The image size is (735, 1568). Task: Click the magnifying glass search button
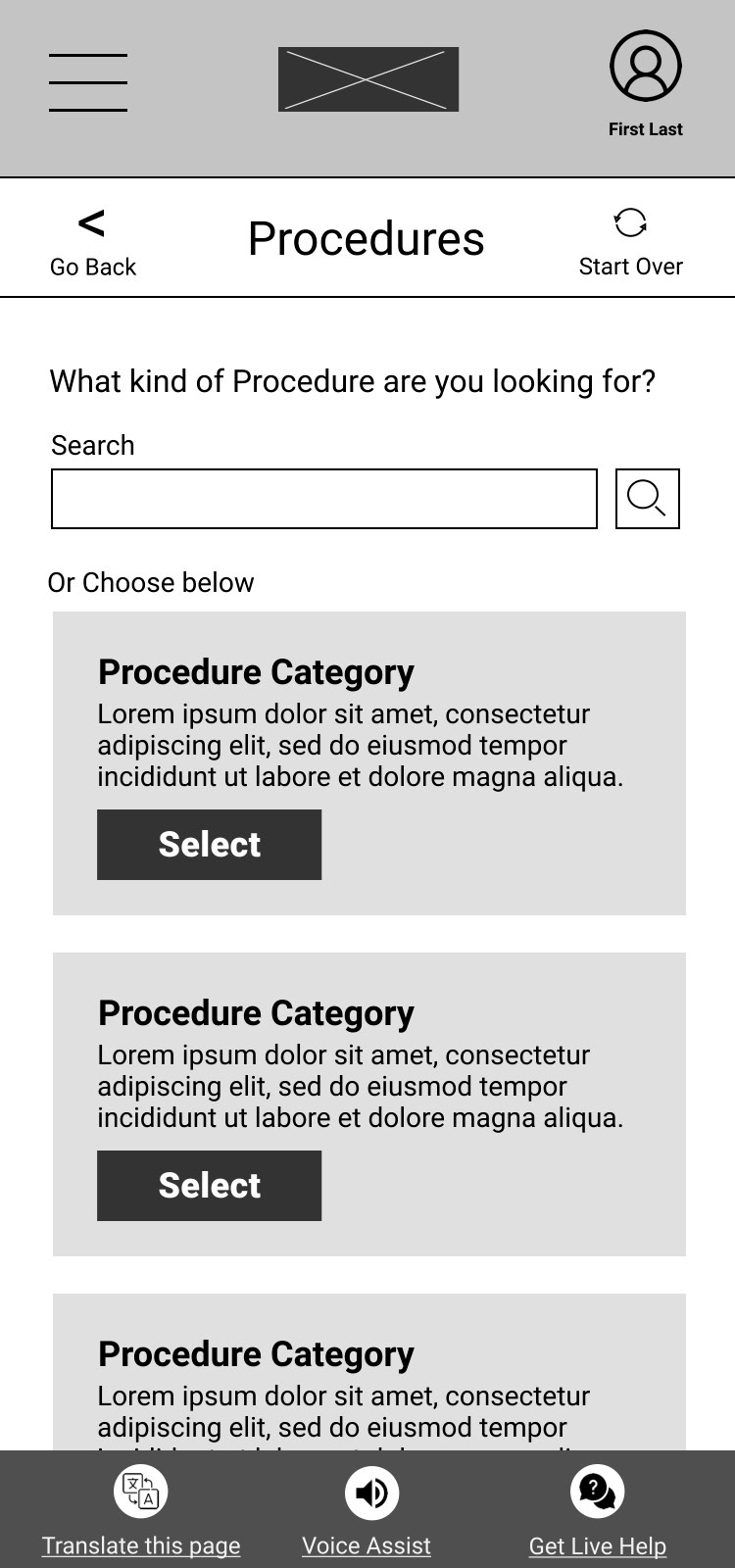pyautogui.click(x=647, y=499)
